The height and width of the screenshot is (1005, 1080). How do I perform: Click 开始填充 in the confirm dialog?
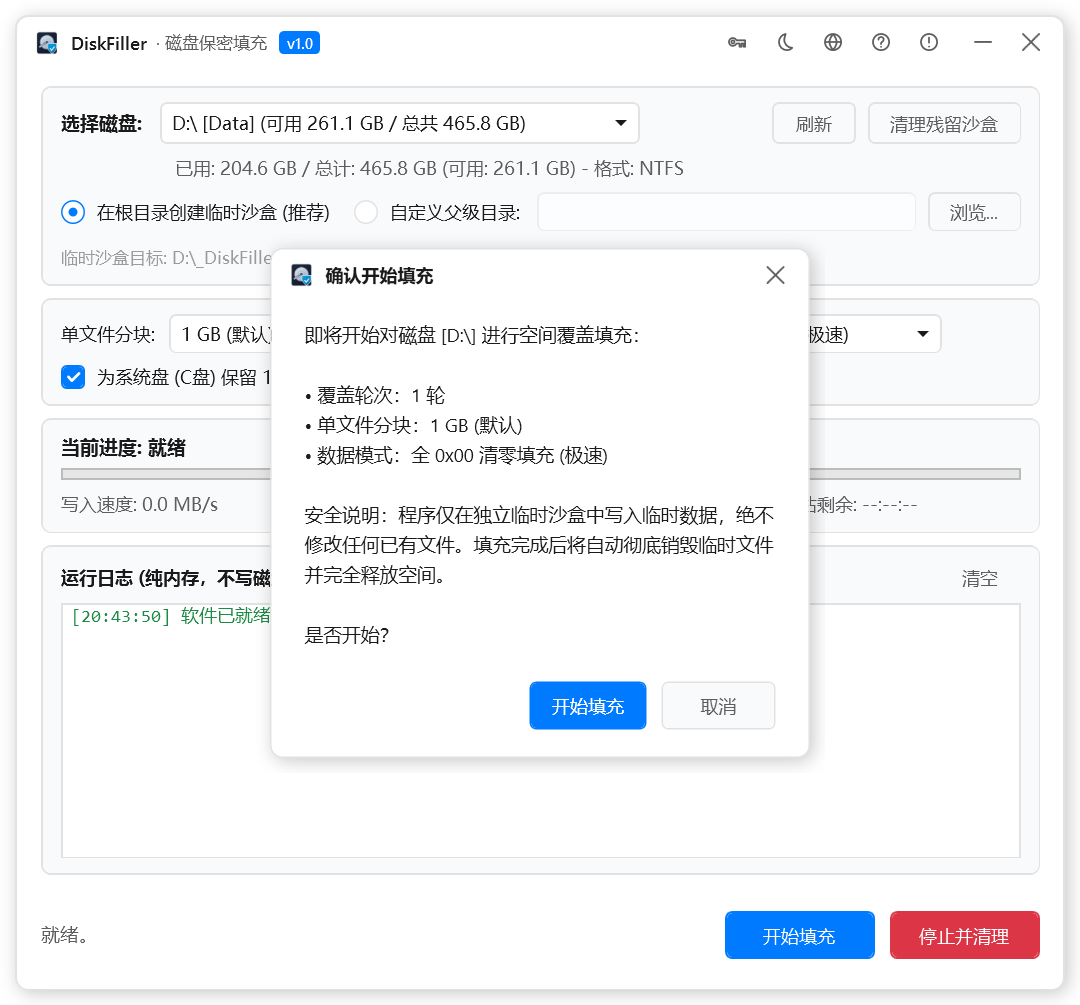click(x=588, y=705)
